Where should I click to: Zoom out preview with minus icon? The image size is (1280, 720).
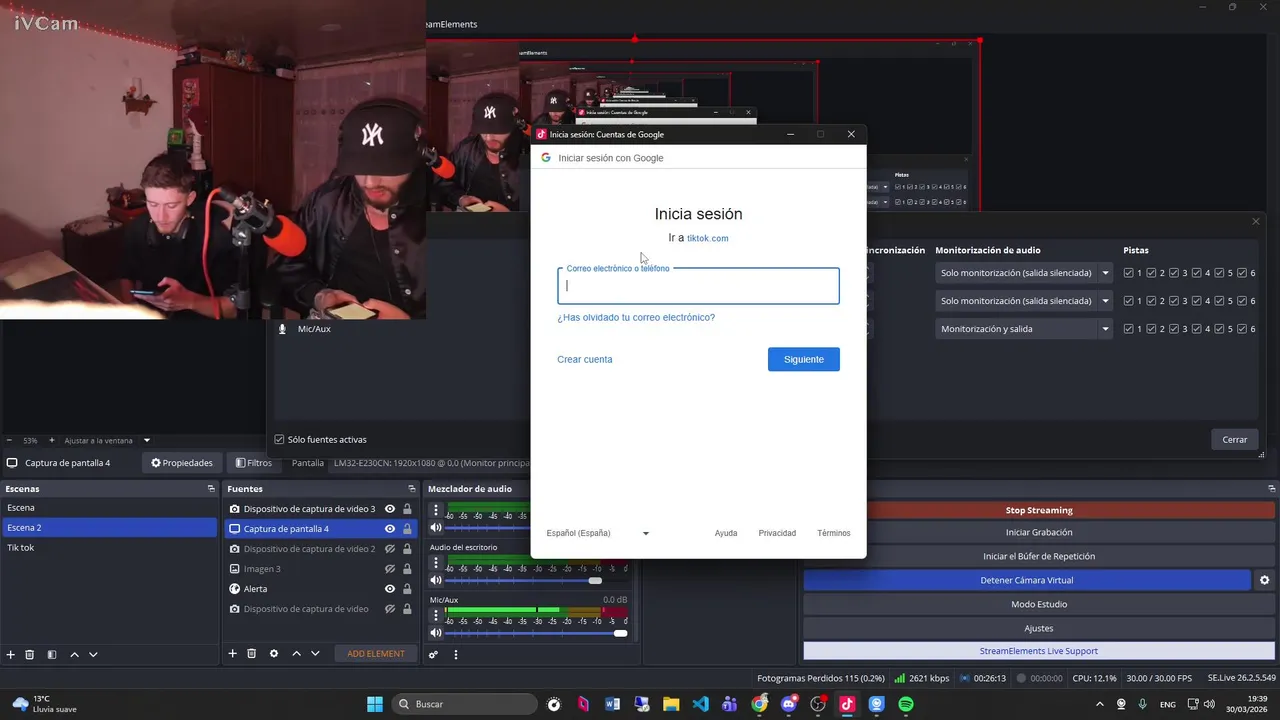(10, 440)
